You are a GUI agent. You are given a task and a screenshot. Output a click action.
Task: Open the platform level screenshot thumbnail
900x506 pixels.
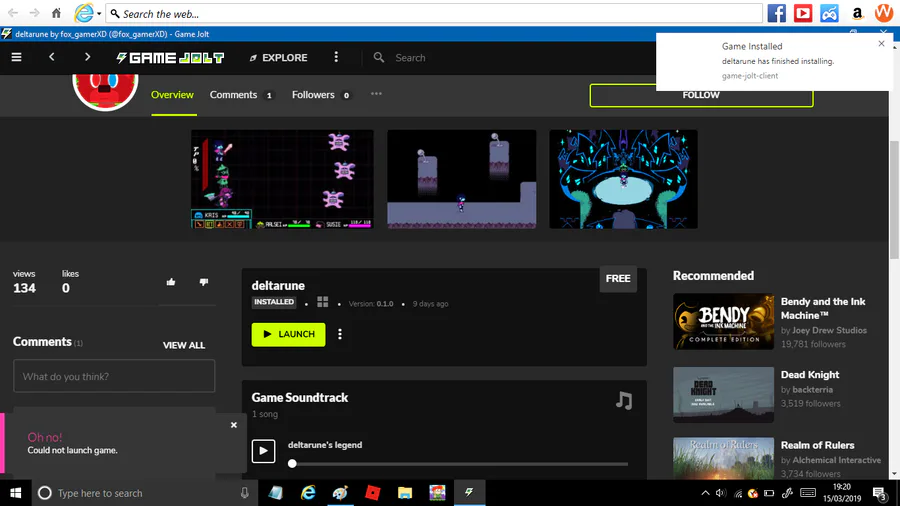[x=461, y=179]
